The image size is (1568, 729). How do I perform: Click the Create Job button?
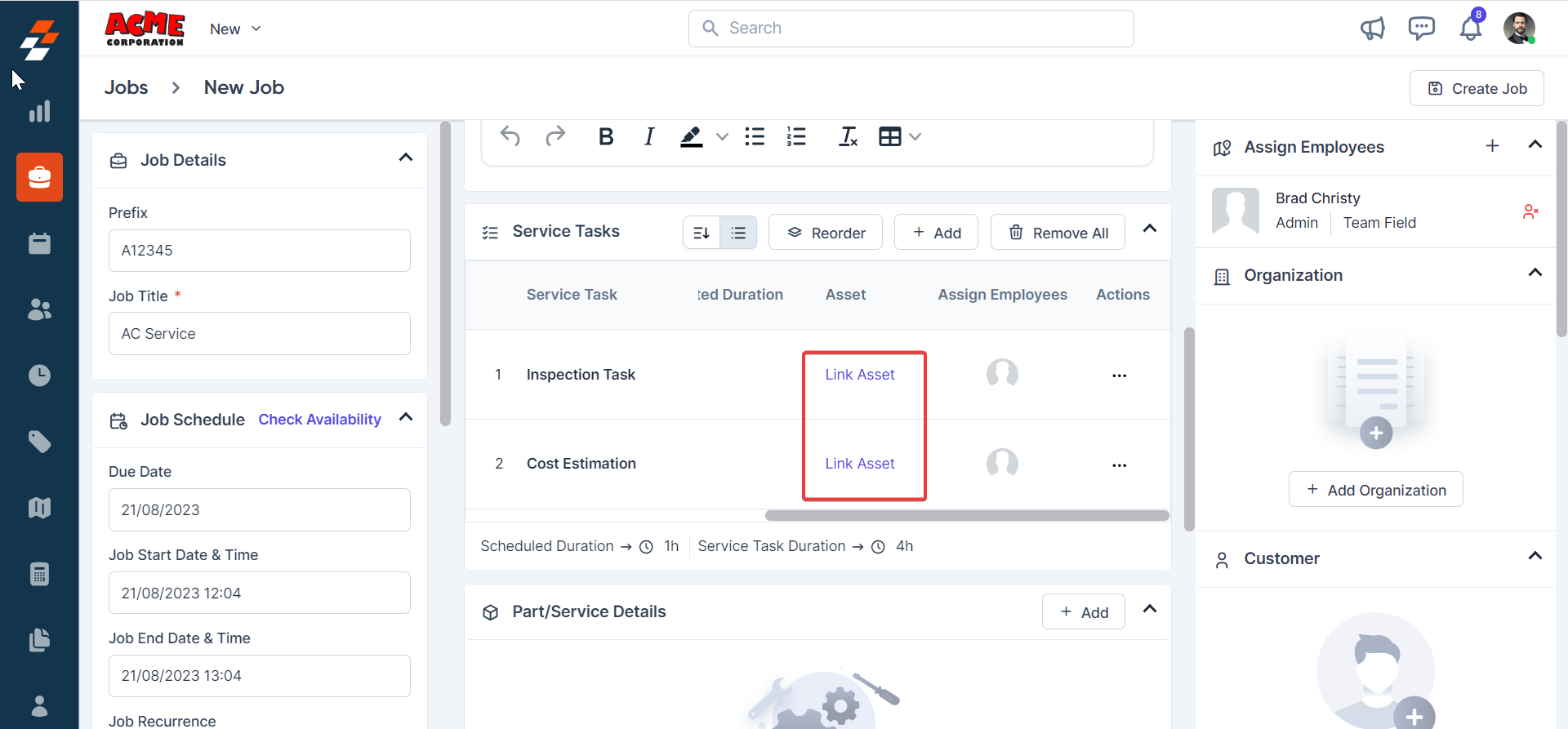click(1477, 88)
